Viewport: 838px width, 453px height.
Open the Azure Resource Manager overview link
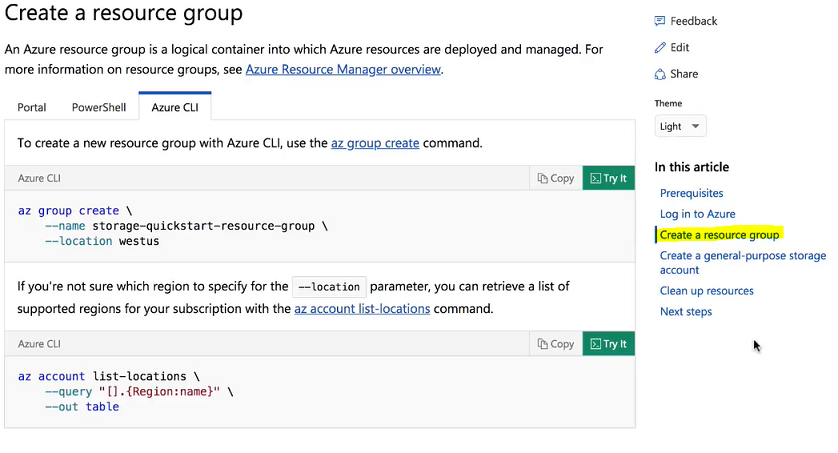[343, 69]
